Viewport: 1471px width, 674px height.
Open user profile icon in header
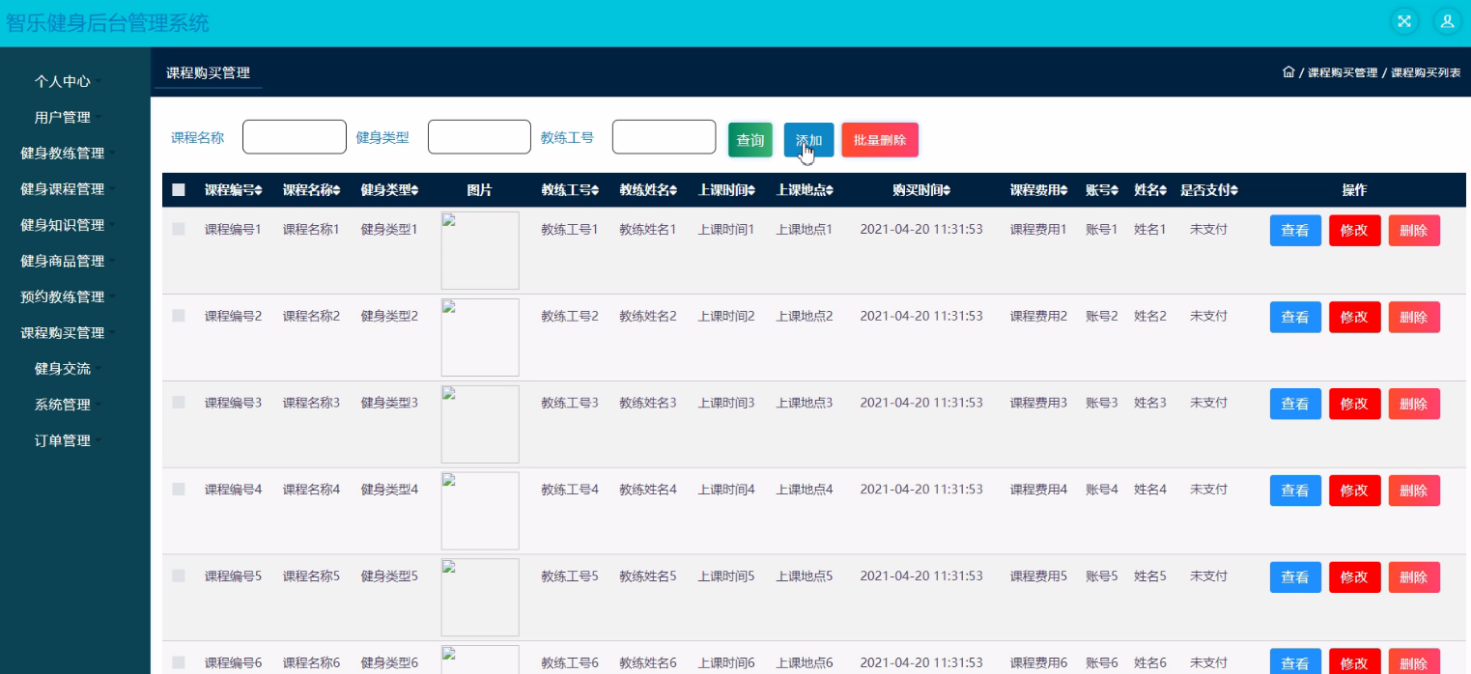(x=1446, y=21)
